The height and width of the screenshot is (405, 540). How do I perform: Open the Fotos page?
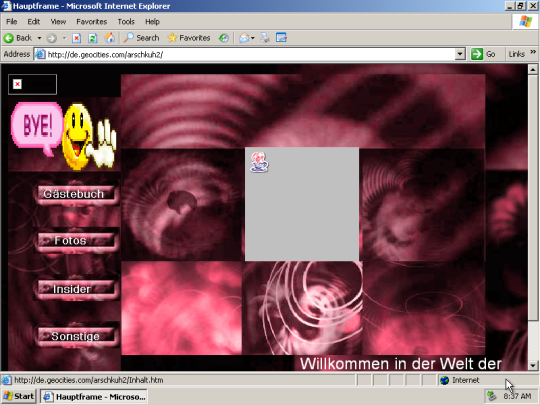tap(76, 241)
